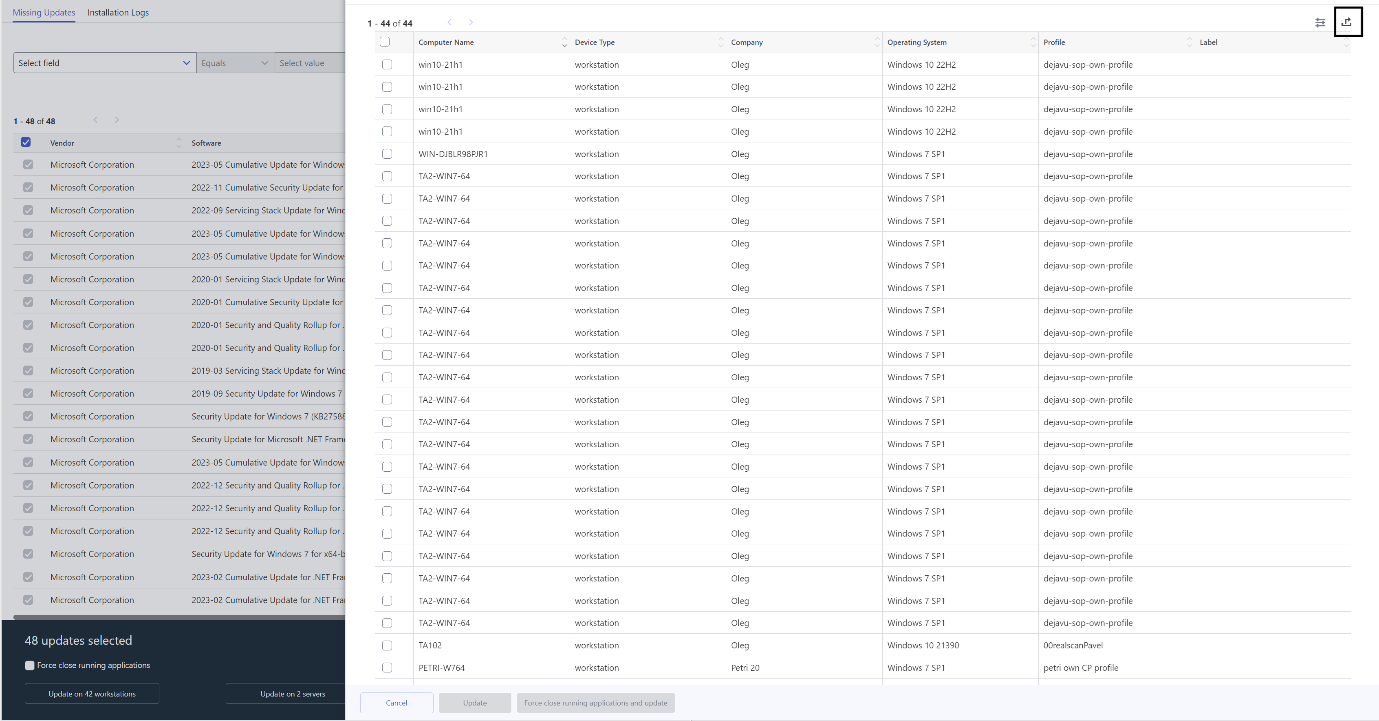Screen dimensions: 1379x721
Task: Enable Force close running applications checkbox
Action: (x=29, y=665)
